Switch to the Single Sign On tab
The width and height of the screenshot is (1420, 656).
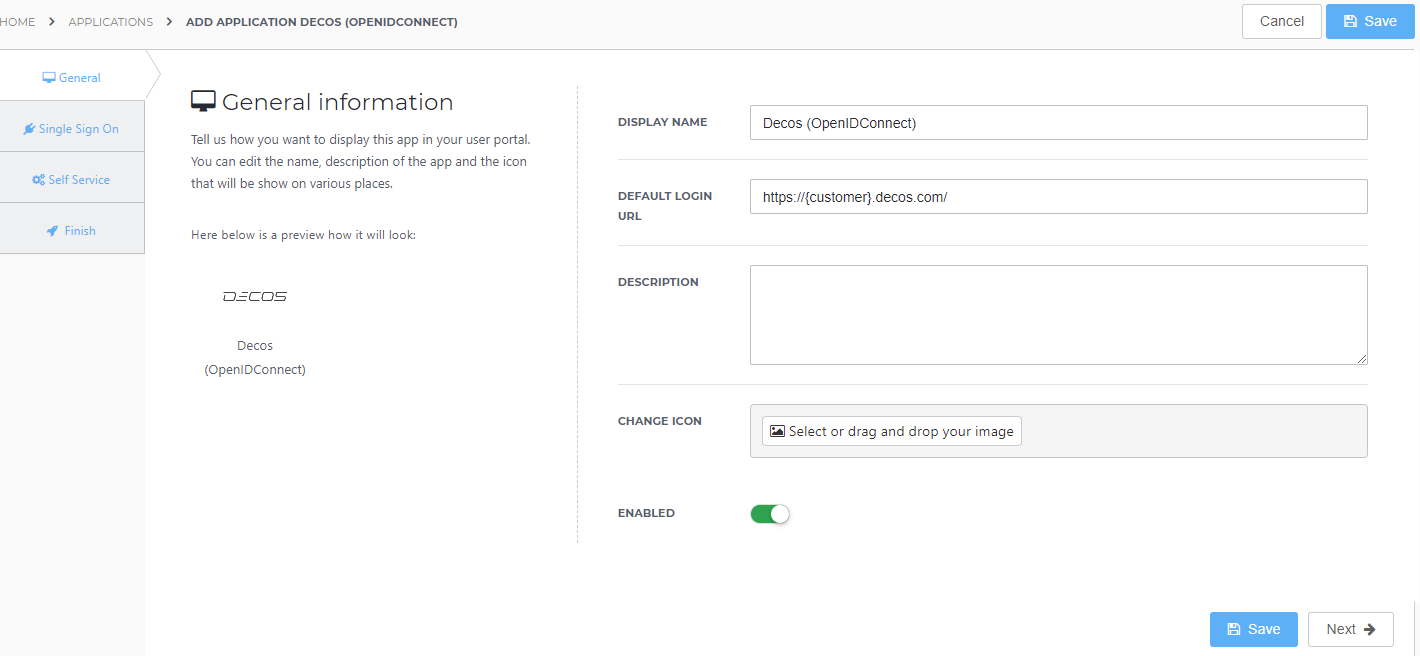click(x=72, y=129)
